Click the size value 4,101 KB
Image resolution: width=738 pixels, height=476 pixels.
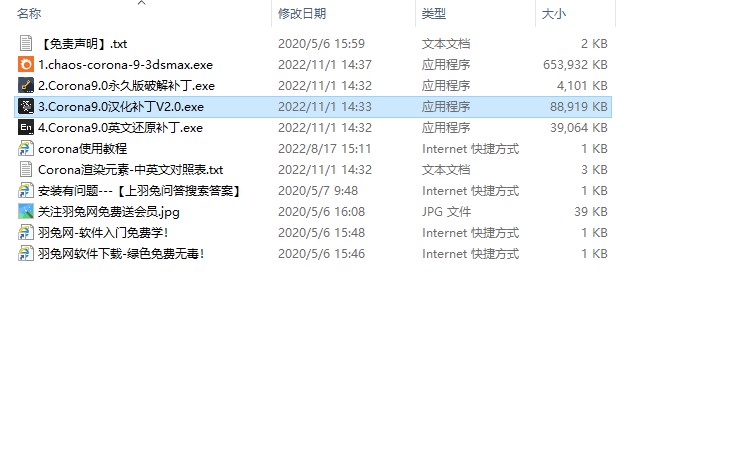tap(582, 86)
